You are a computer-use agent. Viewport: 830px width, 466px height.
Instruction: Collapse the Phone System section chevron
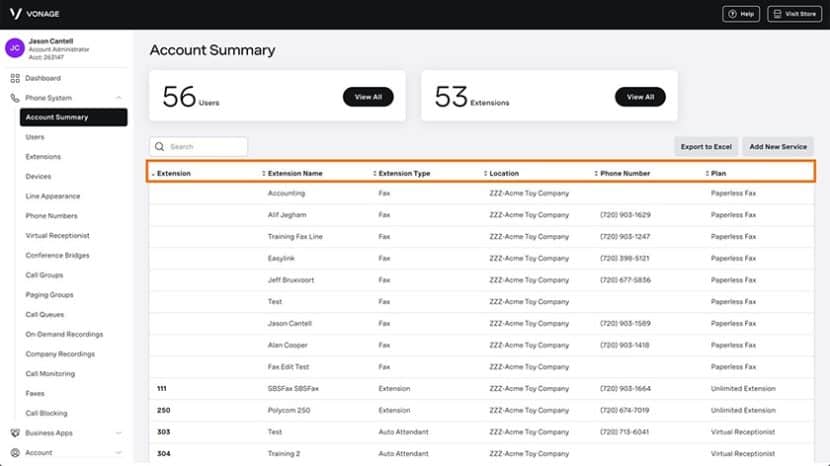(119, 98)
